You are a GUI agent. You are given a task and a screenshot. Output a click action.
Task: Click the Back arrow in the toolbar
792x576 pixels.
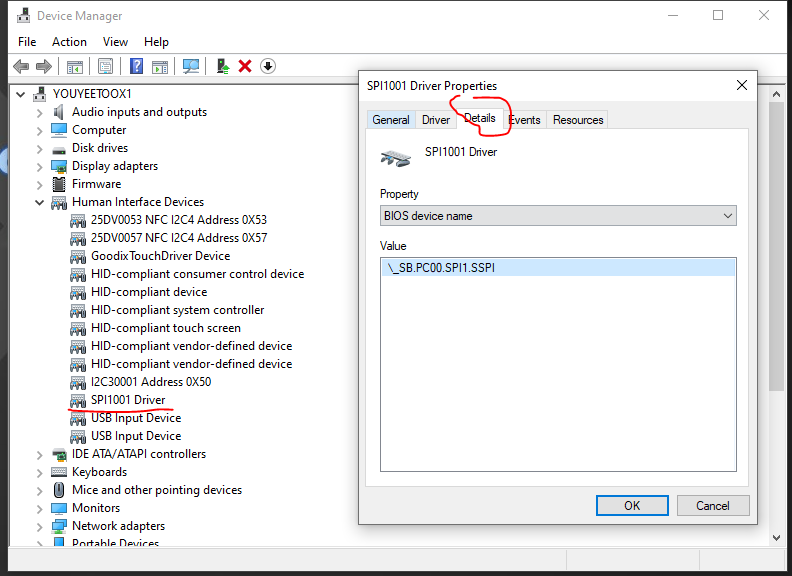[21, 67]
